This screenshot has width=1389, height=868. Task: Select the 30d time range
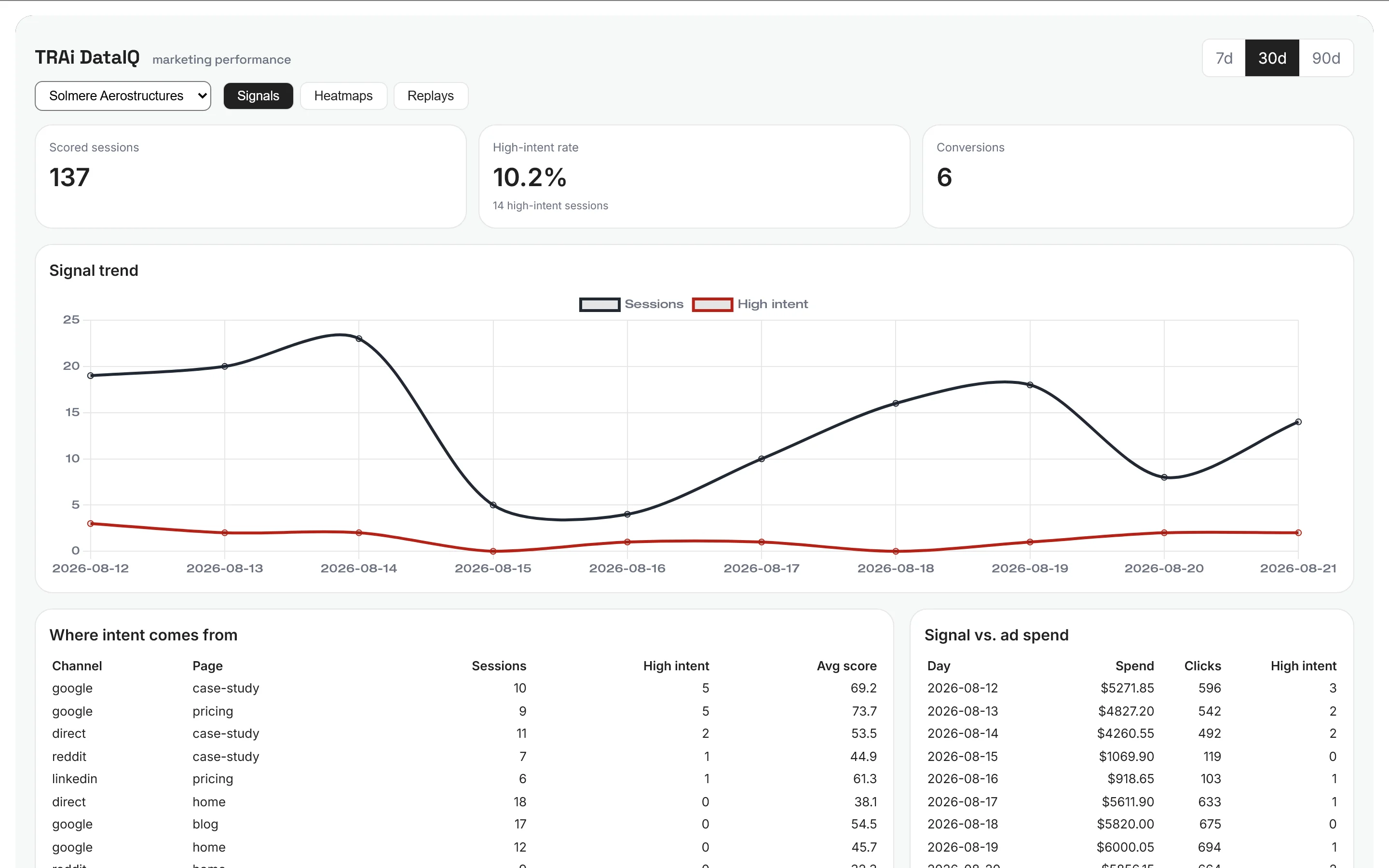[1272, 58]
